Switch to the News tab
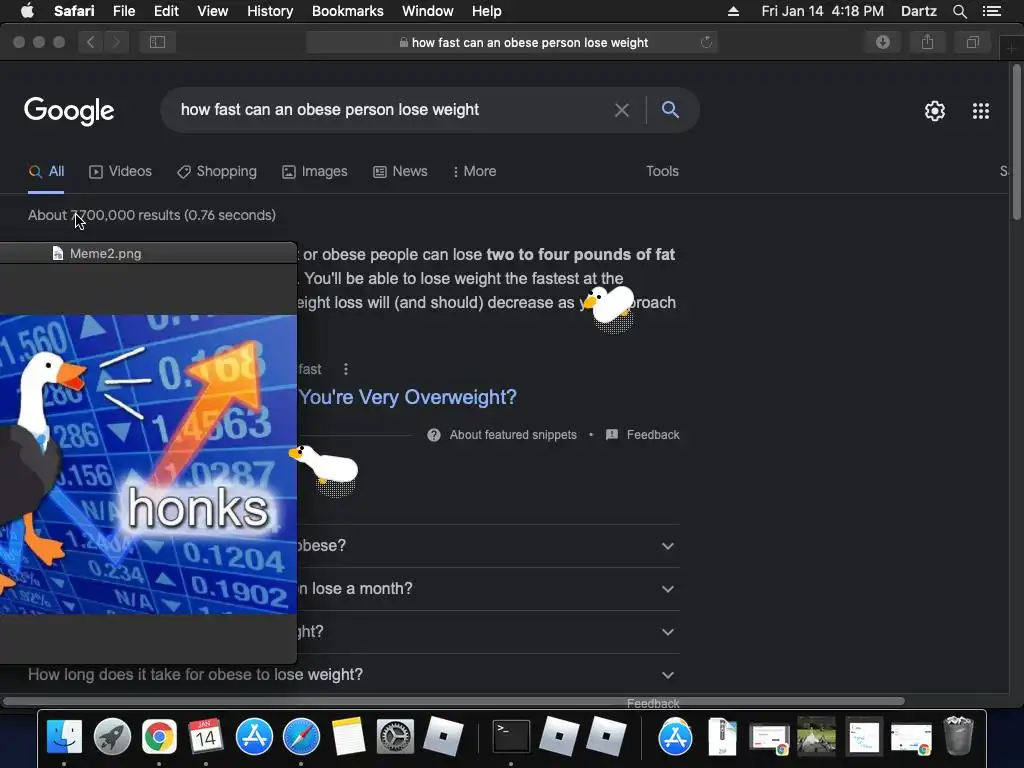The width and height of the screenshot is (1024, 768). point(400,171)
